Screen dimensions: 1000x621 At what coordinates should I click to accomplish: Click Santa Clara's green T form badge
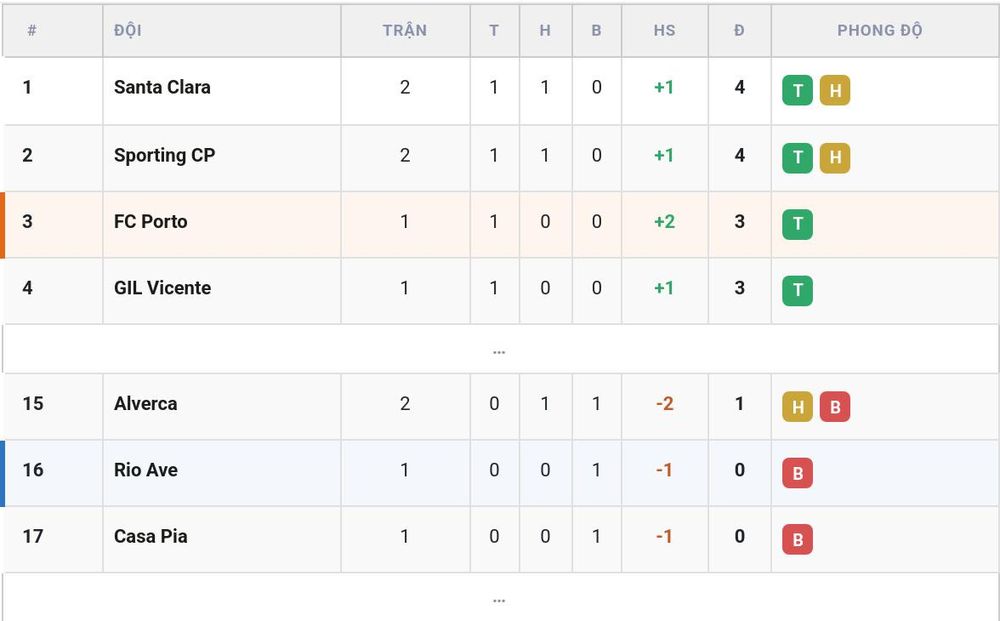point(797,90)
